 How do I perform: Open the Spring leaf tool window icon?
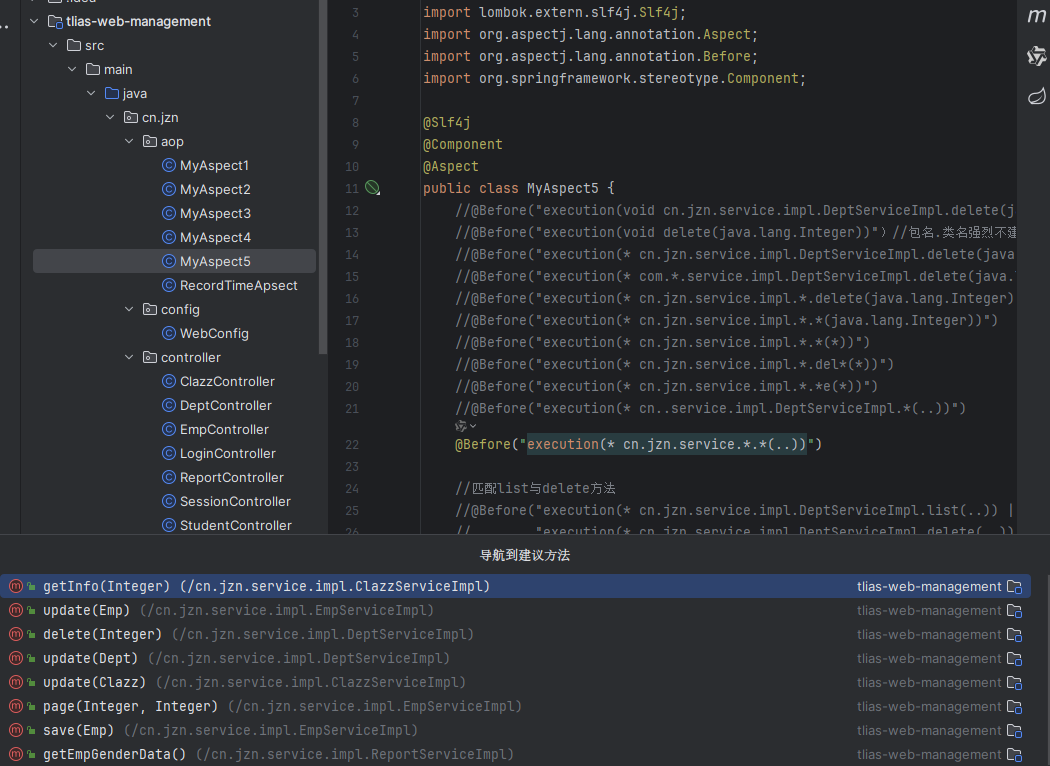point(1036,96)
